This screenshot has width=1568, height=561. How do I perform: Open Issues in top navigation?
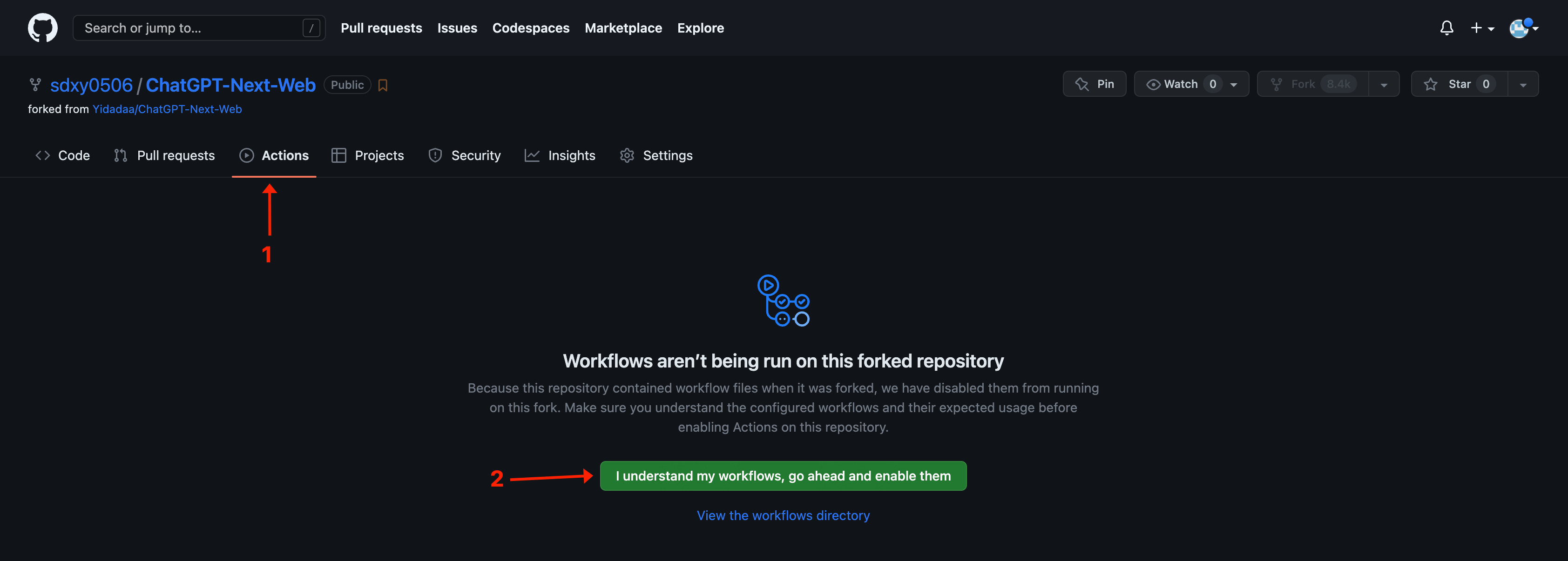tap(457, 28)
